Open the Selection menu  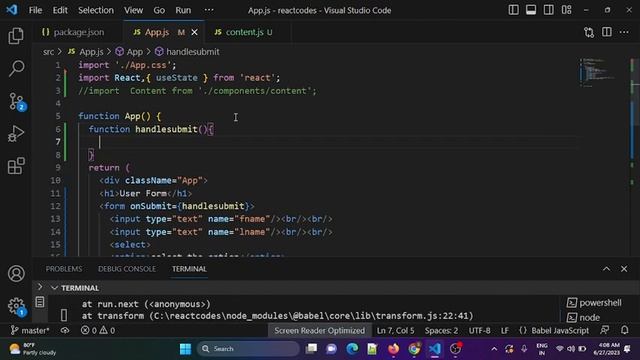[x=96, y=10]
